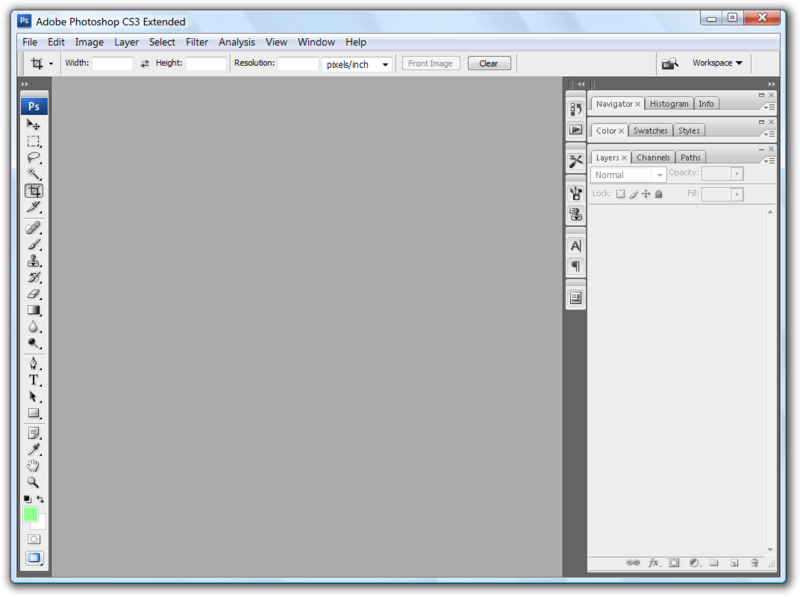Expand the toolbox to two columns
800x597 pixels.
tap(24, 84)
